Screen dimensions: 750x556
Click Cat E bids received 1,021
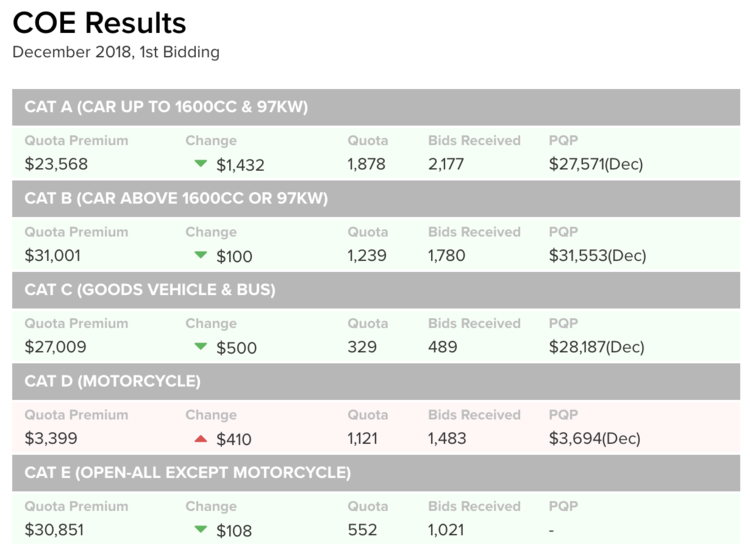coord(446,530)
